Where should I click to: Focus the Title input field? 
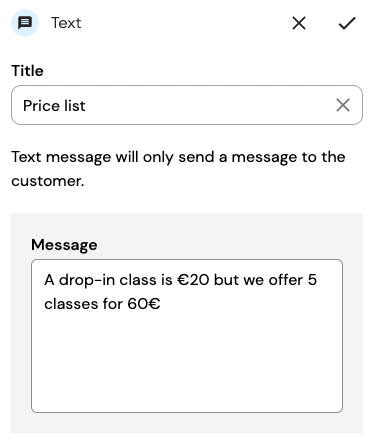pyautogui.click(x=187, y=105)
